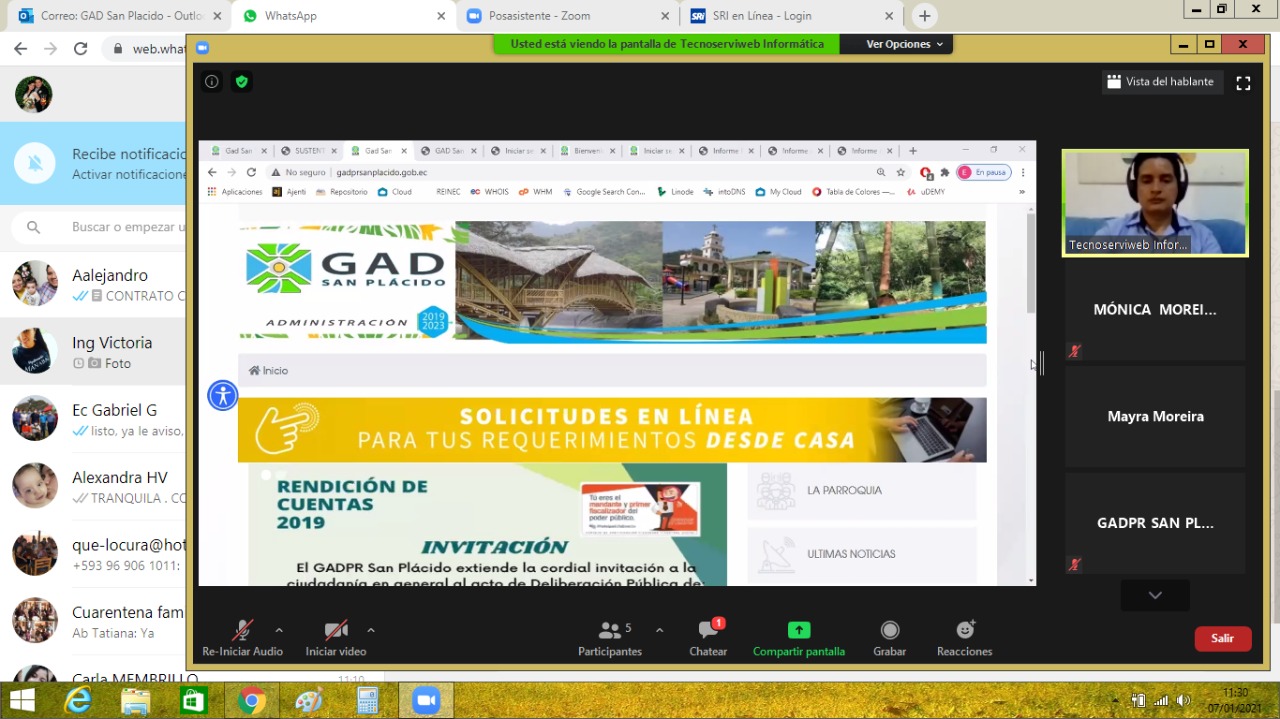Start recording with the Grabar button
The height and width of the screenshot is (719, 1280).
click(889, 631)
